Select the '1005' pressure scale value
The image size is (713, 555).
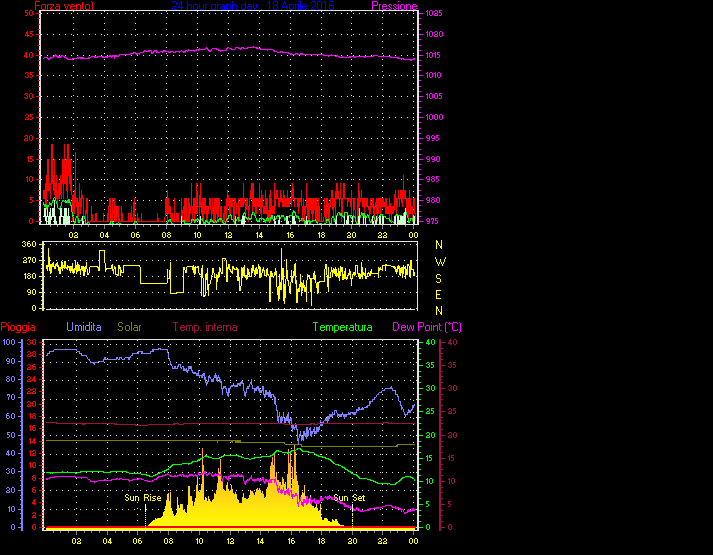tap(434, 96)
